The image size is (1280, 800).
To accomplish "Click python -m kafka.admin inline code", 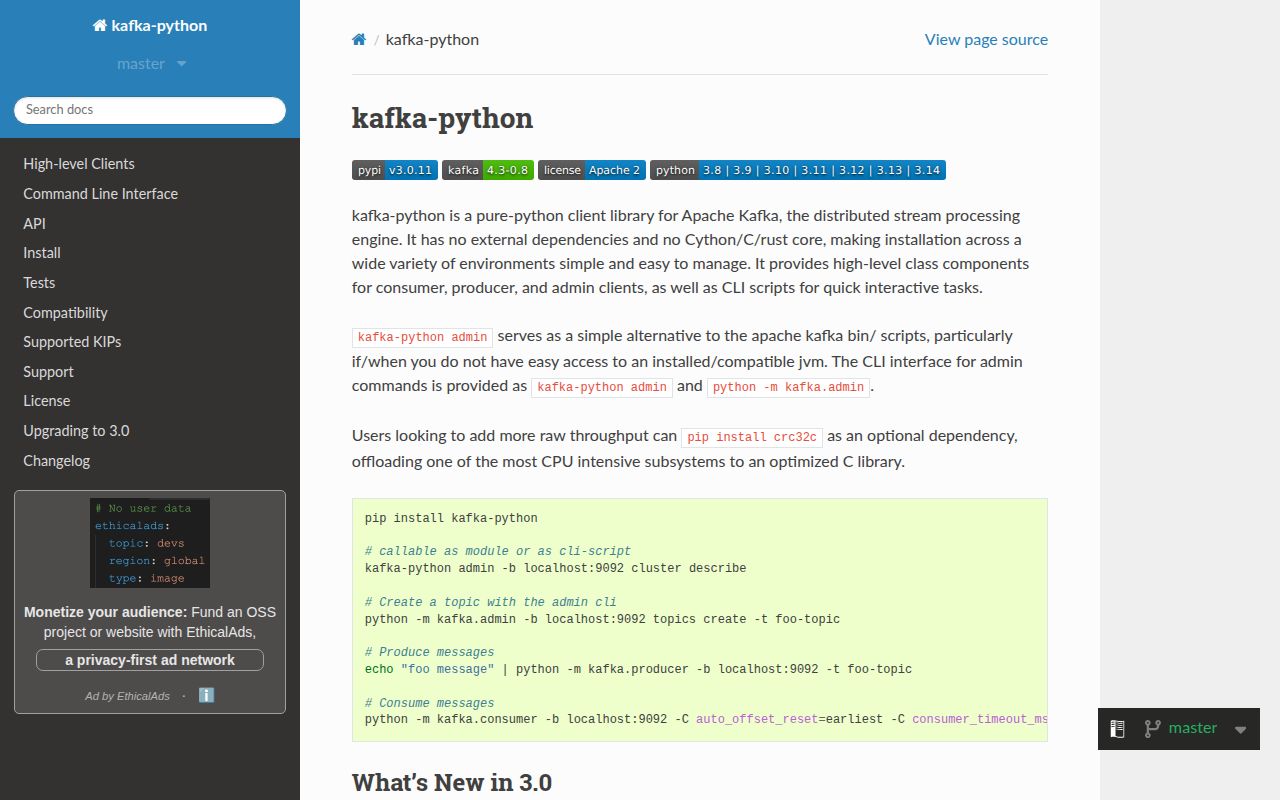I will 789,387.
